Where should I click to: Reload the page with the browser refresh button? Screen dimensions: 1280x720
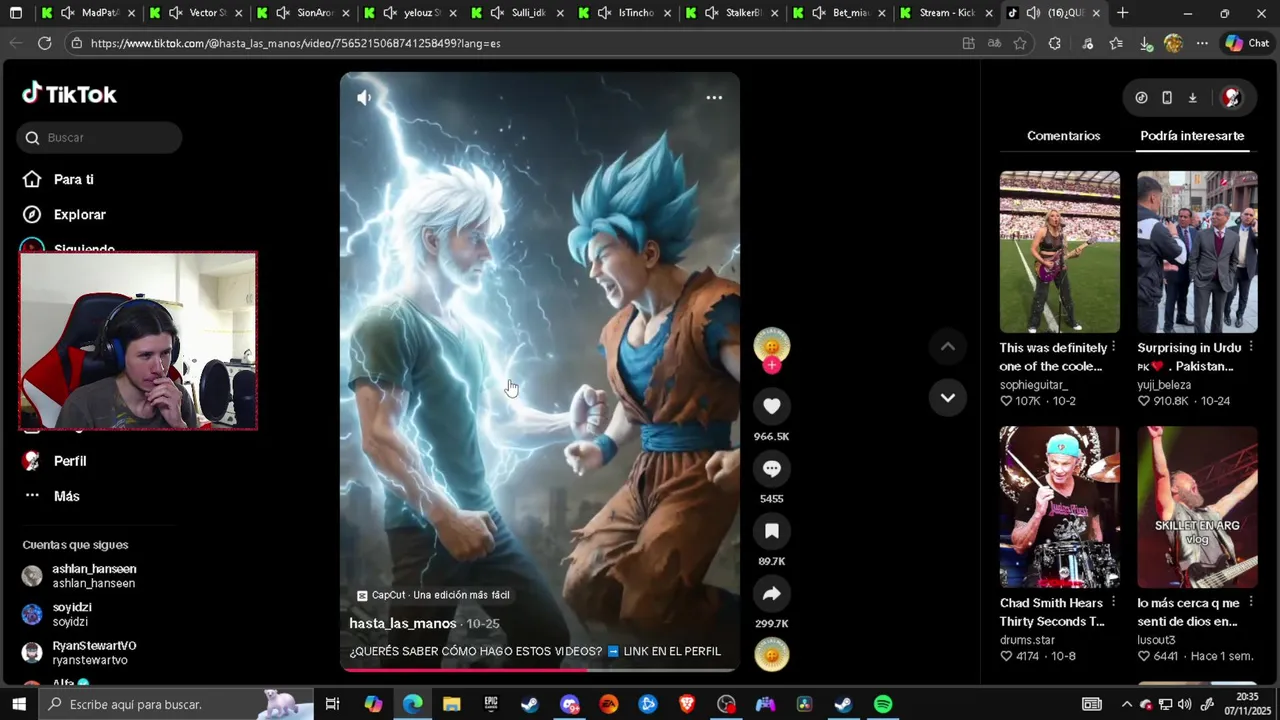click(x=44, y=43)
